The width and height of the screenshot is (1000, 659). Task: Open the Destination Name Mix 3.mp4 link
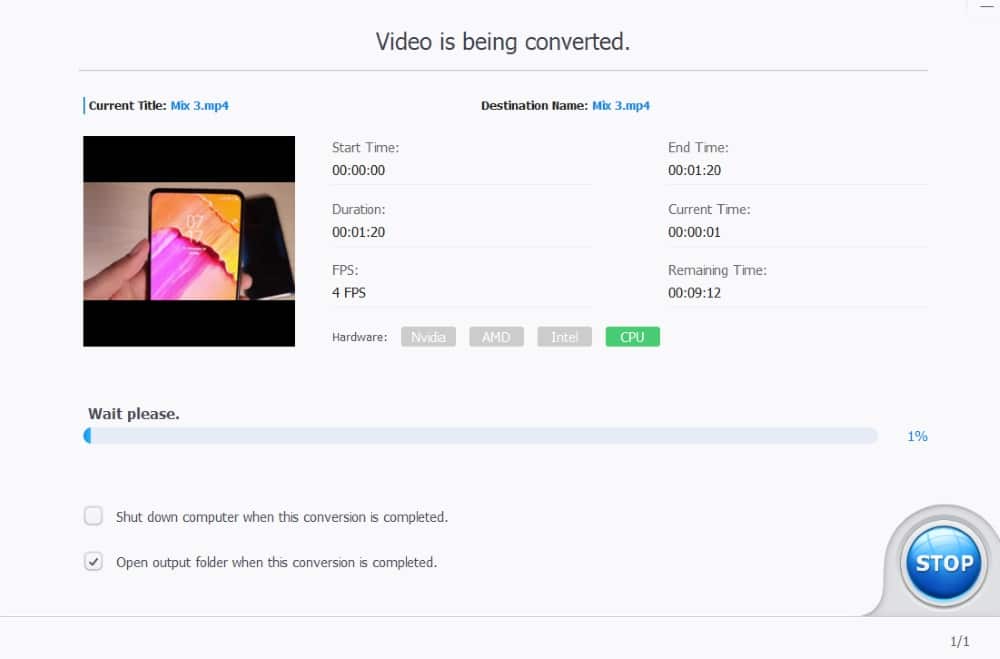pos(620,106)
